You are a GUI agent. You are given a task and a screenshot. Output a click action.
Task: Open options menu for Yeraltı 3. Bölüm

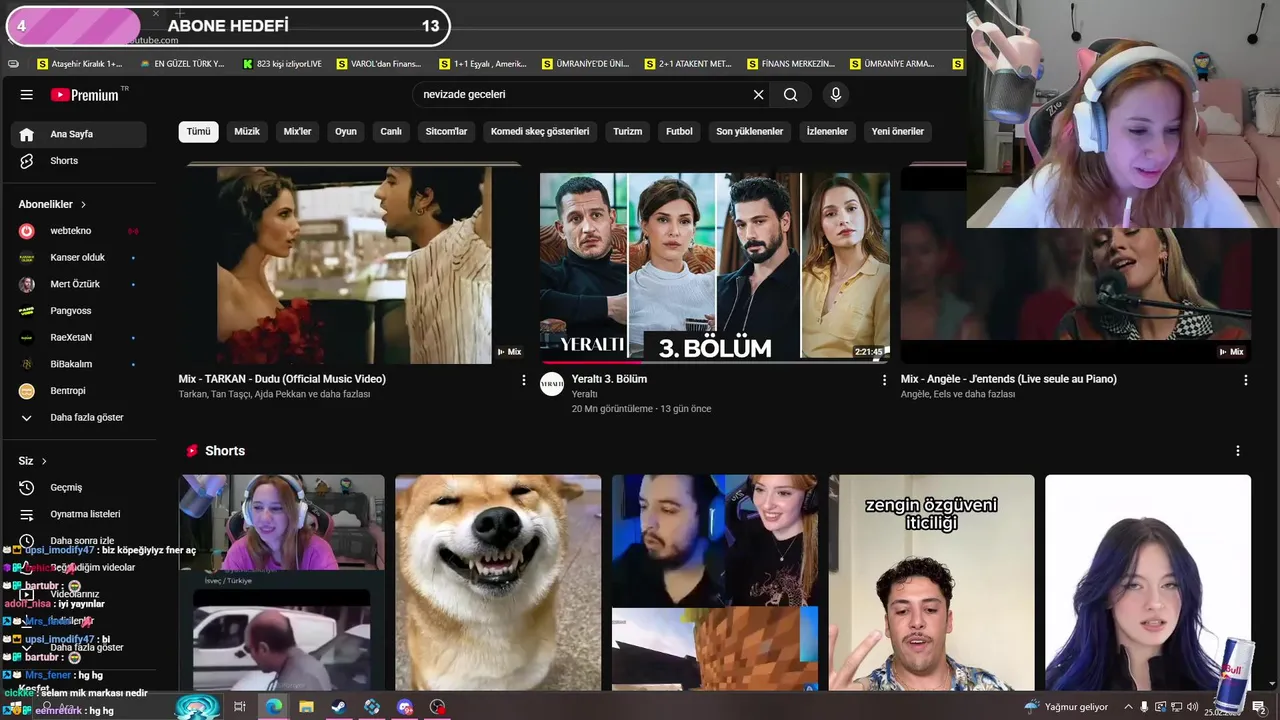pos(884,380)
